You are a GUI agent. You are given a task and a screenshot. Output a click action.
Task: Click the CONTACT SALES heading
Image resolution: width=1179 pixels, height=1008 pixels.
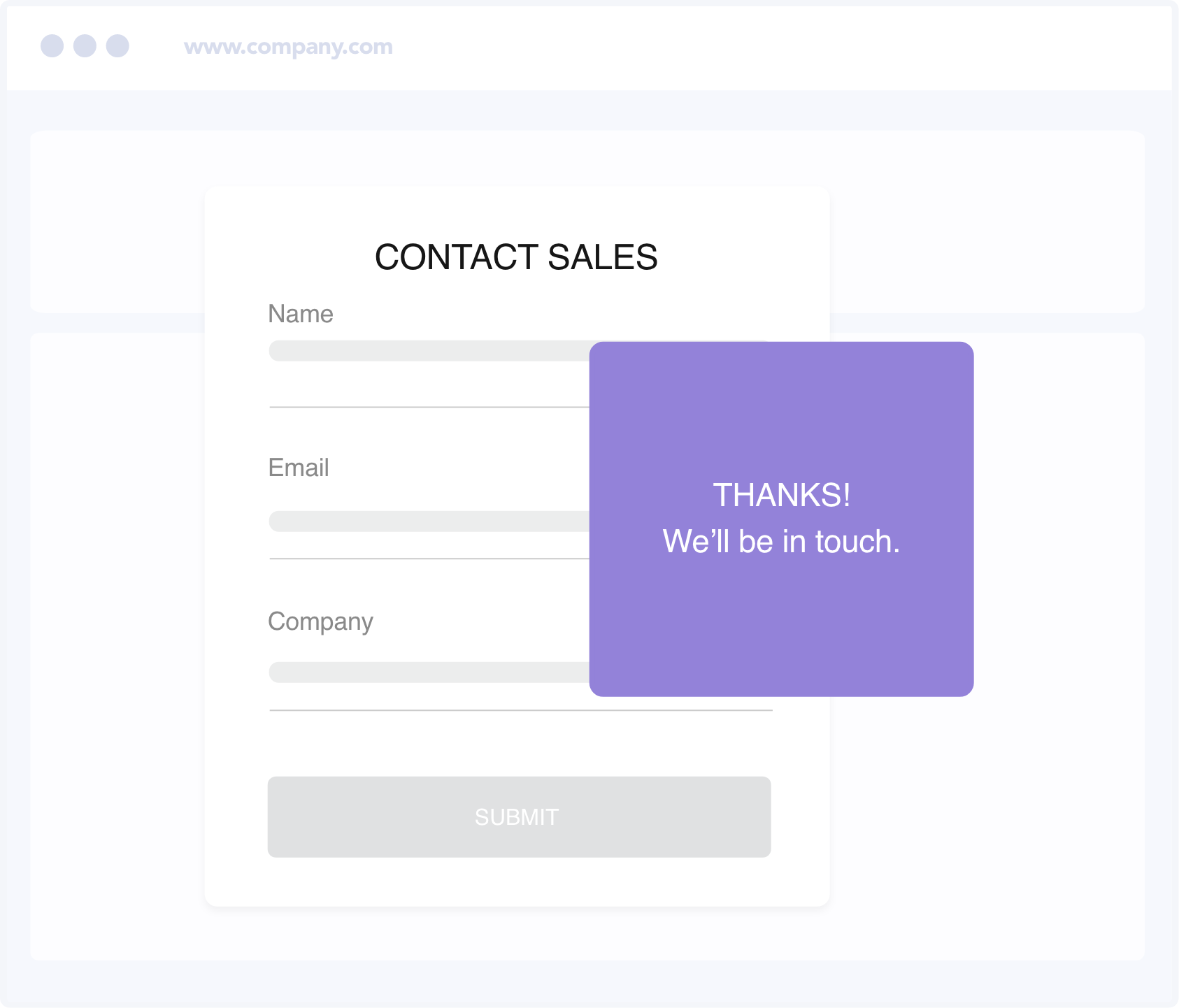pyautogui.click(x=516, y=257)
